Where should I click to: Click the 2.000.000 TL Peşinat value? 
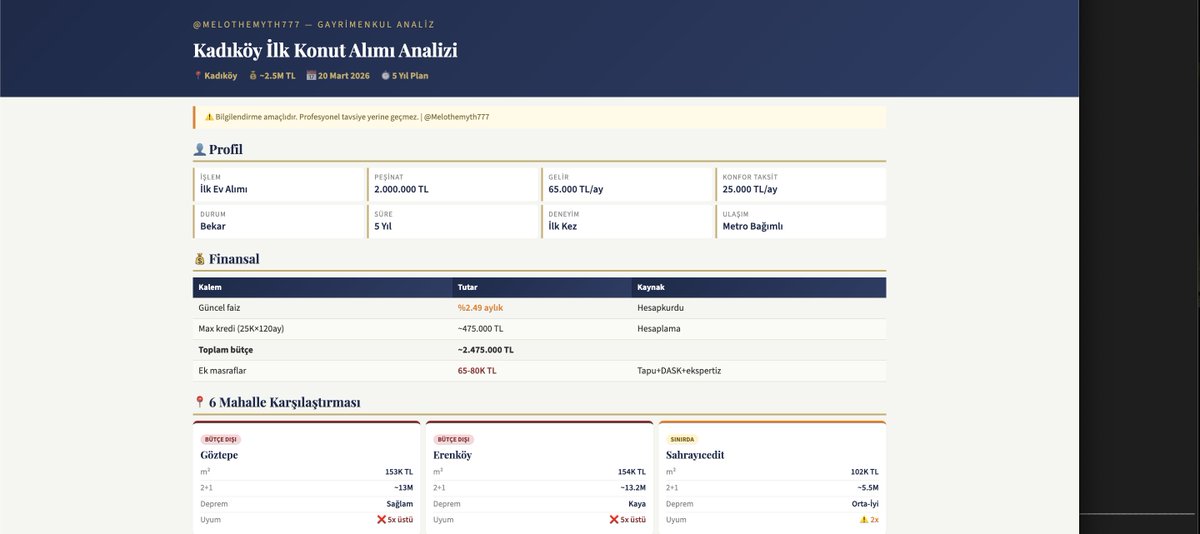tap(401, 189)
